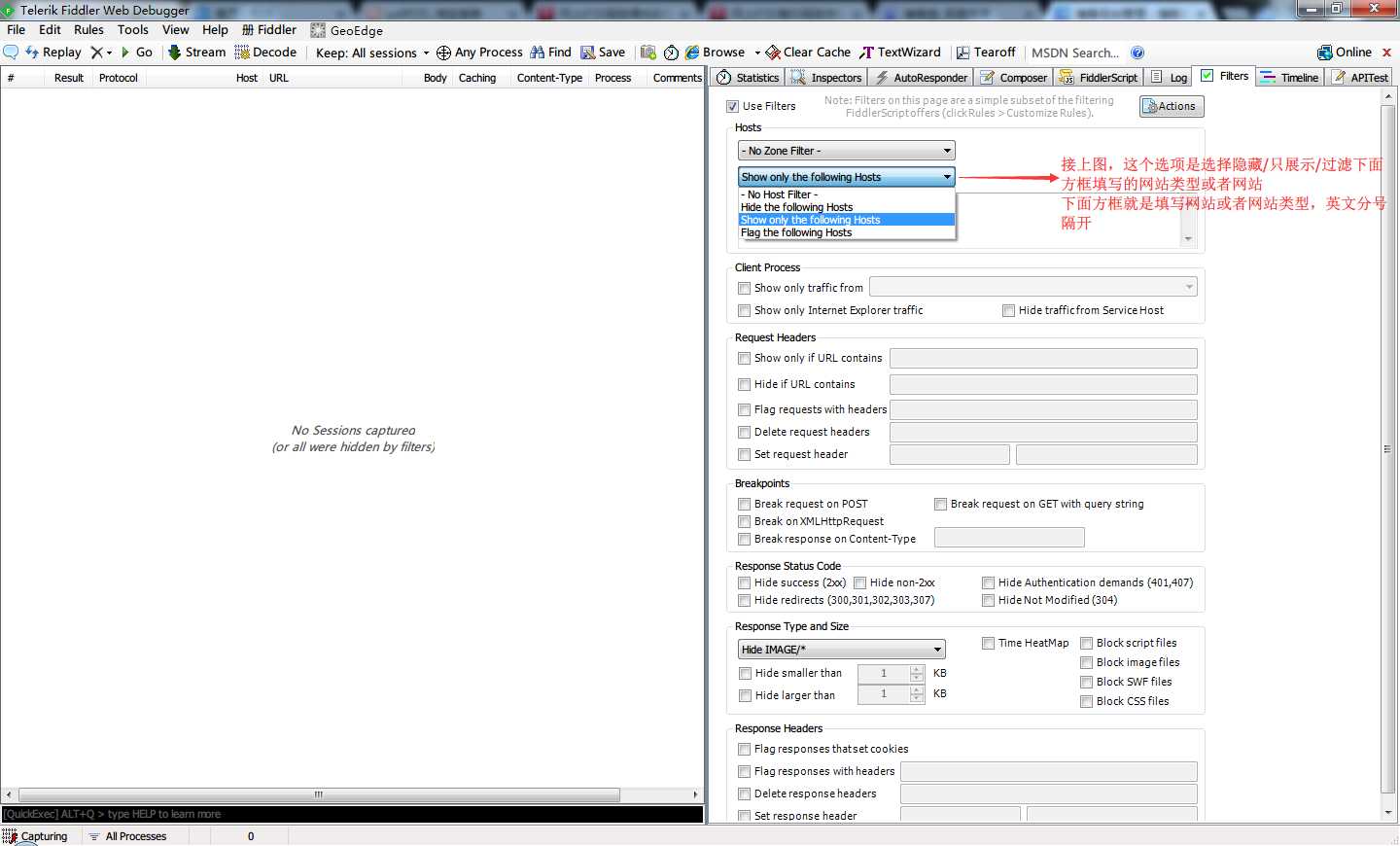
Task: Expand the Browse dropdown arrow
Action: point(757,53)
